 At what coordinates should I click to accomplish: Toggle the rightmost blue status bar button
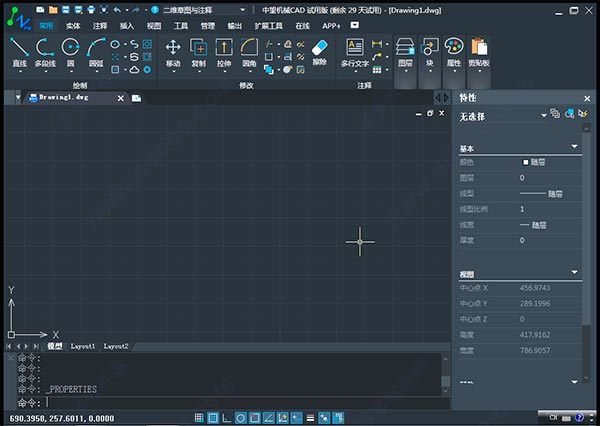tap(338, 418)
